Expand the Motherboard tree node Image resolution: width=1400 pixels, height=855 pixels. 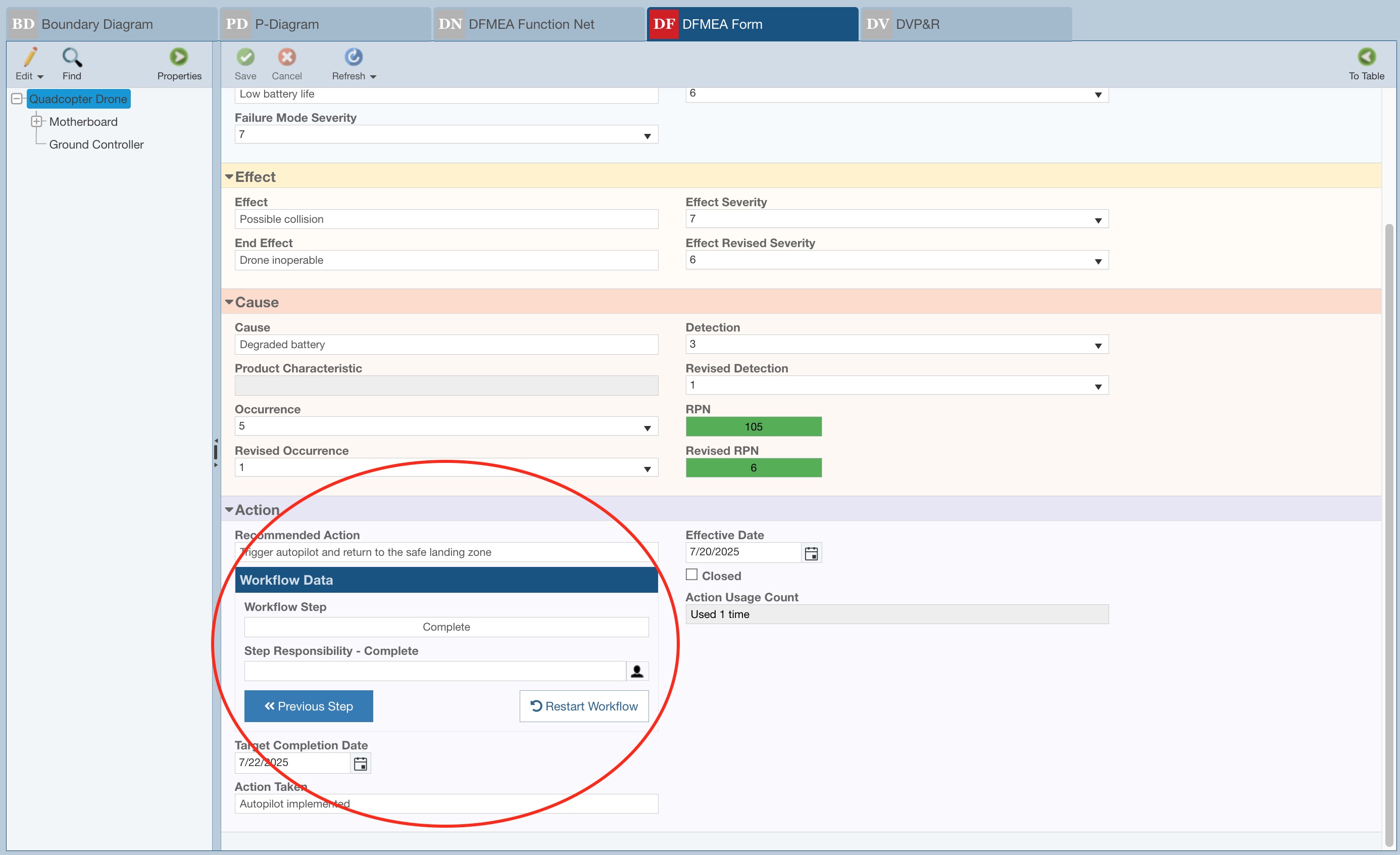(37, 121)
